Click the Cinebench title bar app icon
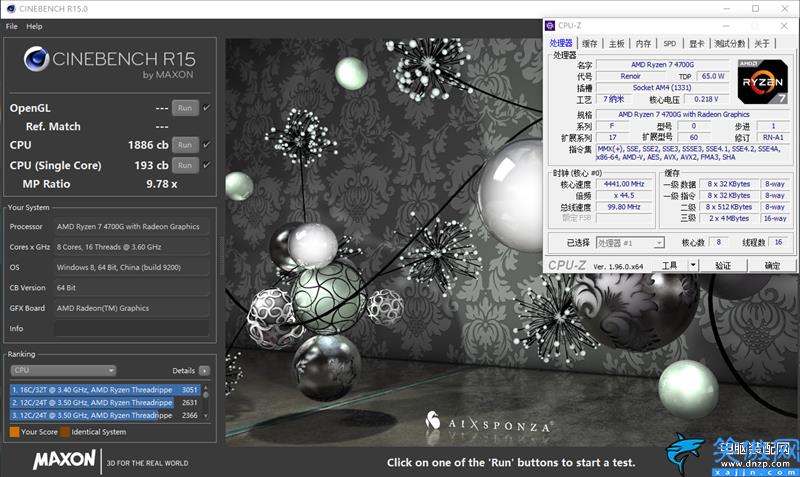This screenshot has height=477, width=800. click(x=11, y=9)
